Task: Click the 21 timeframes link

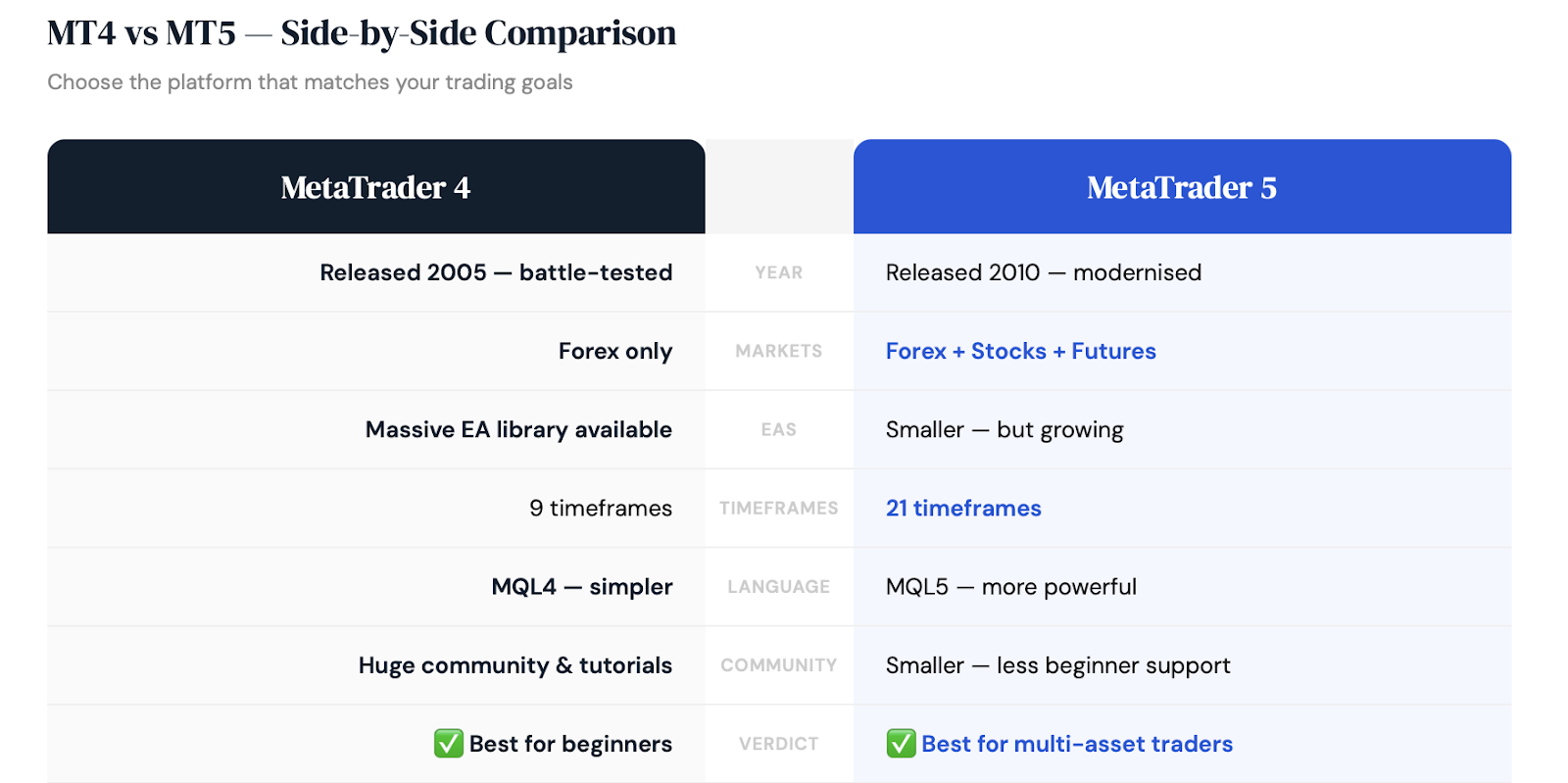Action: pos(963,508)
